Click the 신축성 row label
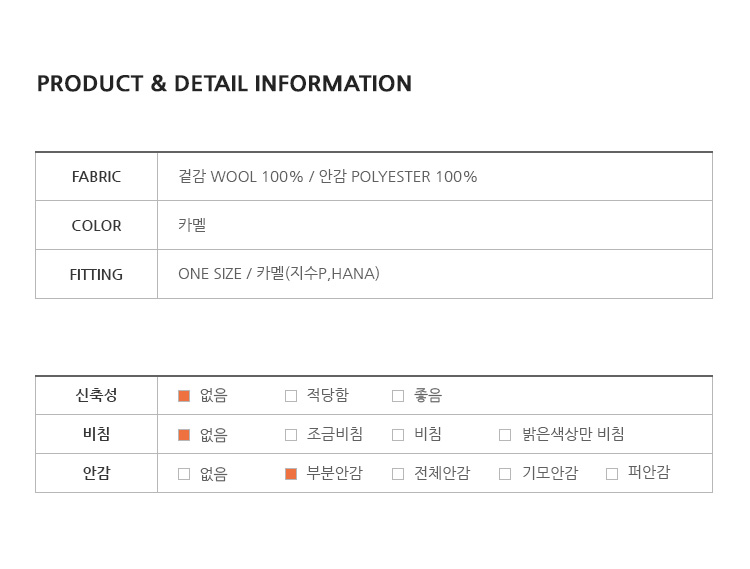 [x=96, y=395]
